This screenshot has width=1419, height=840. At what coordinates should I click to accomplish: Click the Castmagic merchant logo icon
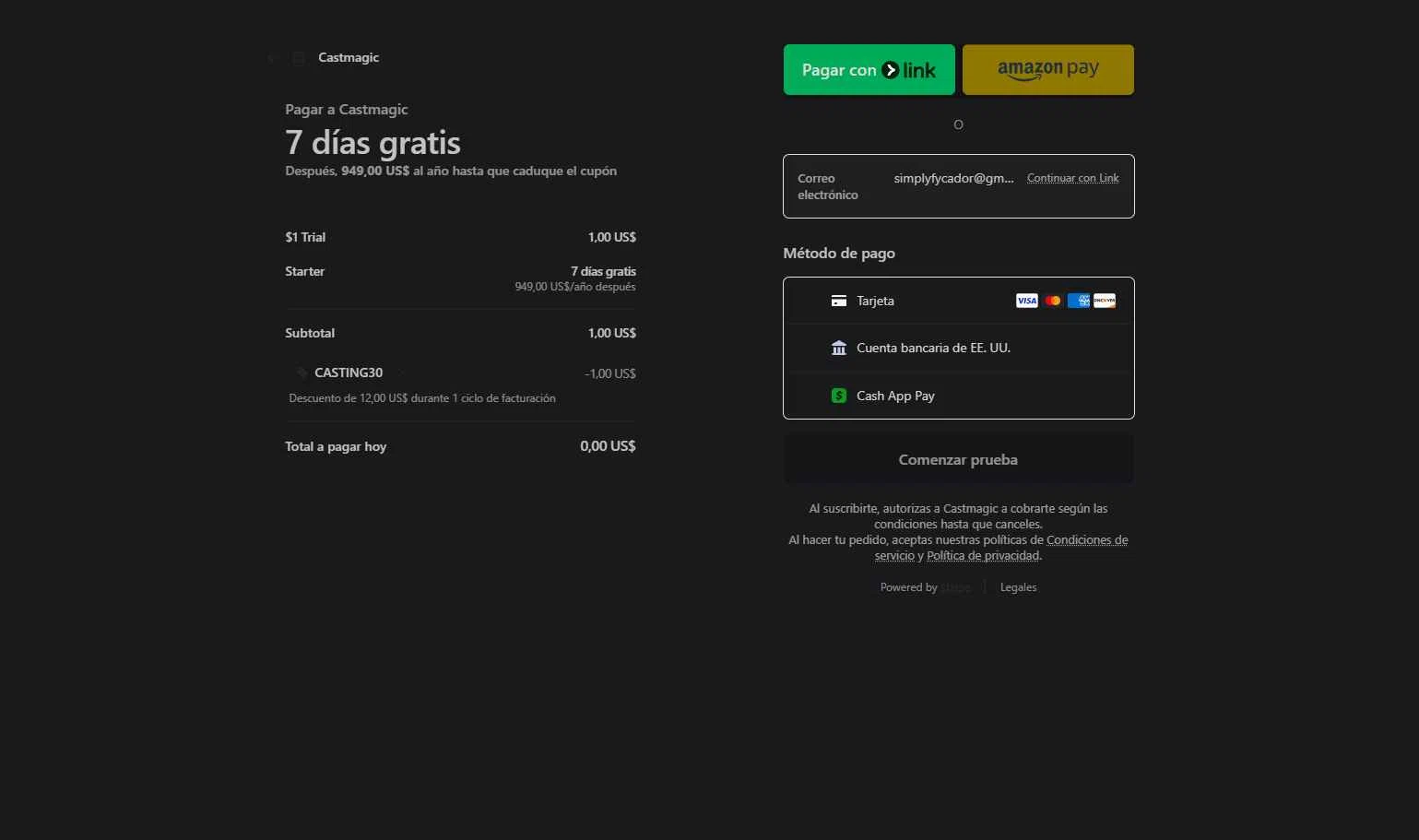click(x=299, y=58)
